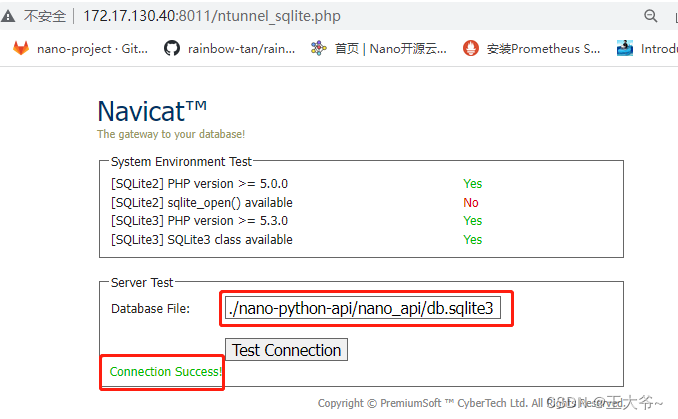This screenshot has width=678, height=419.
Task: Click the Prometheus flame bookmark icon
Action: point(471,48)
